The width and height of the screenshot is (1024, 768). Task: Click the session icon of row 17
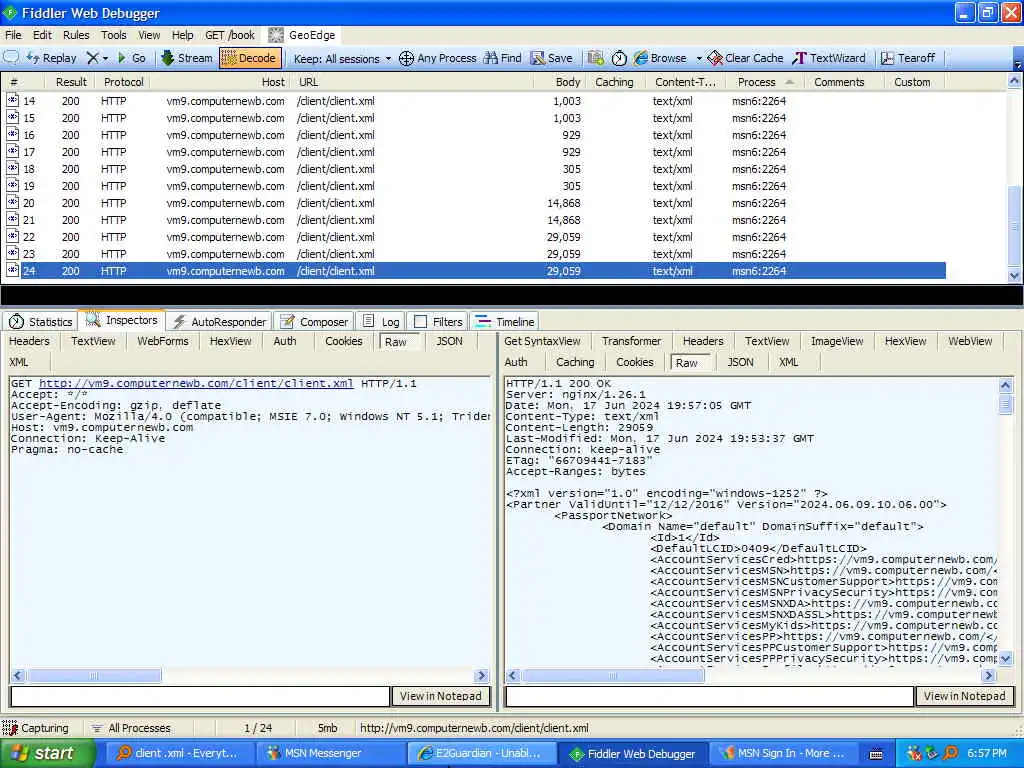tap(12, 152)
